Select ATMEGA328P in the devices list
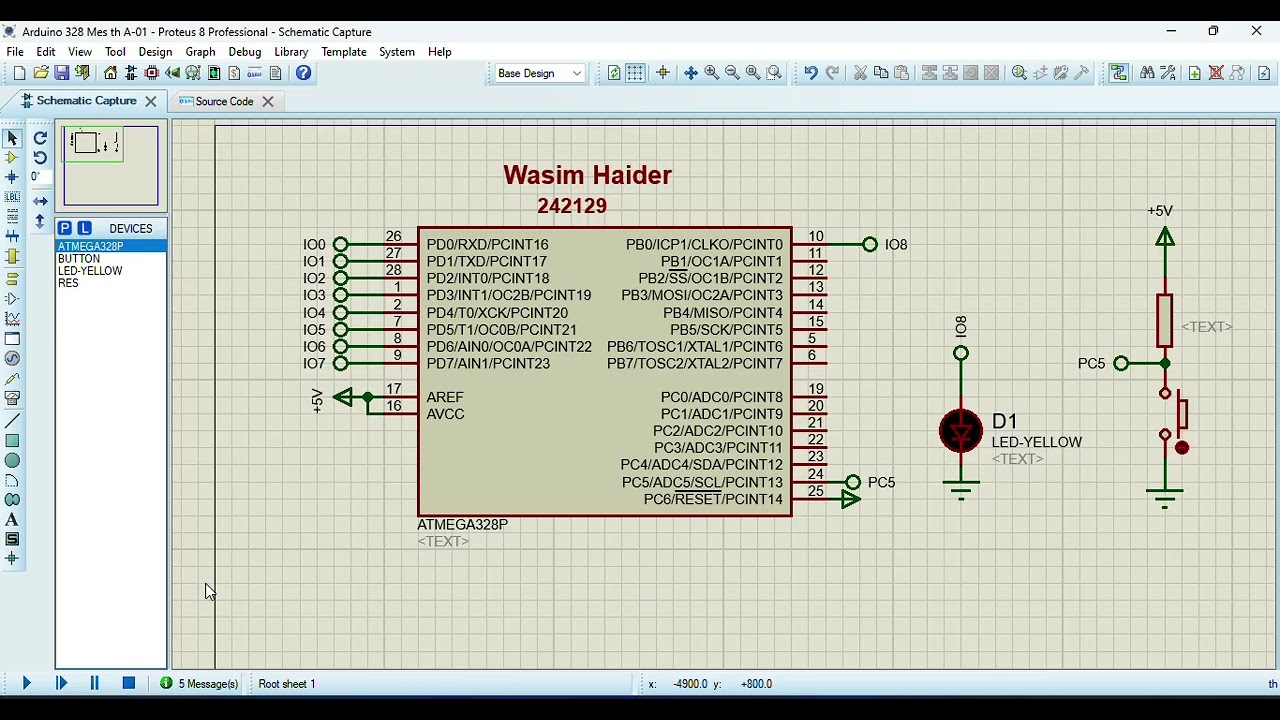This screenshot has height=720, width=1280. (111, 246)
